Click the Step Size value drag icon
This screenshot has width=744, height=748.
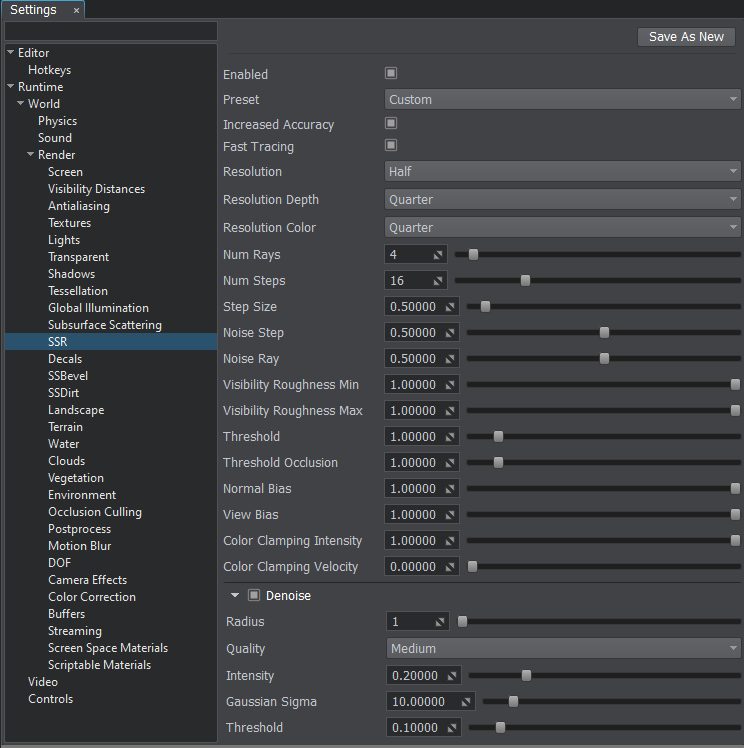[x=450, y=307]
